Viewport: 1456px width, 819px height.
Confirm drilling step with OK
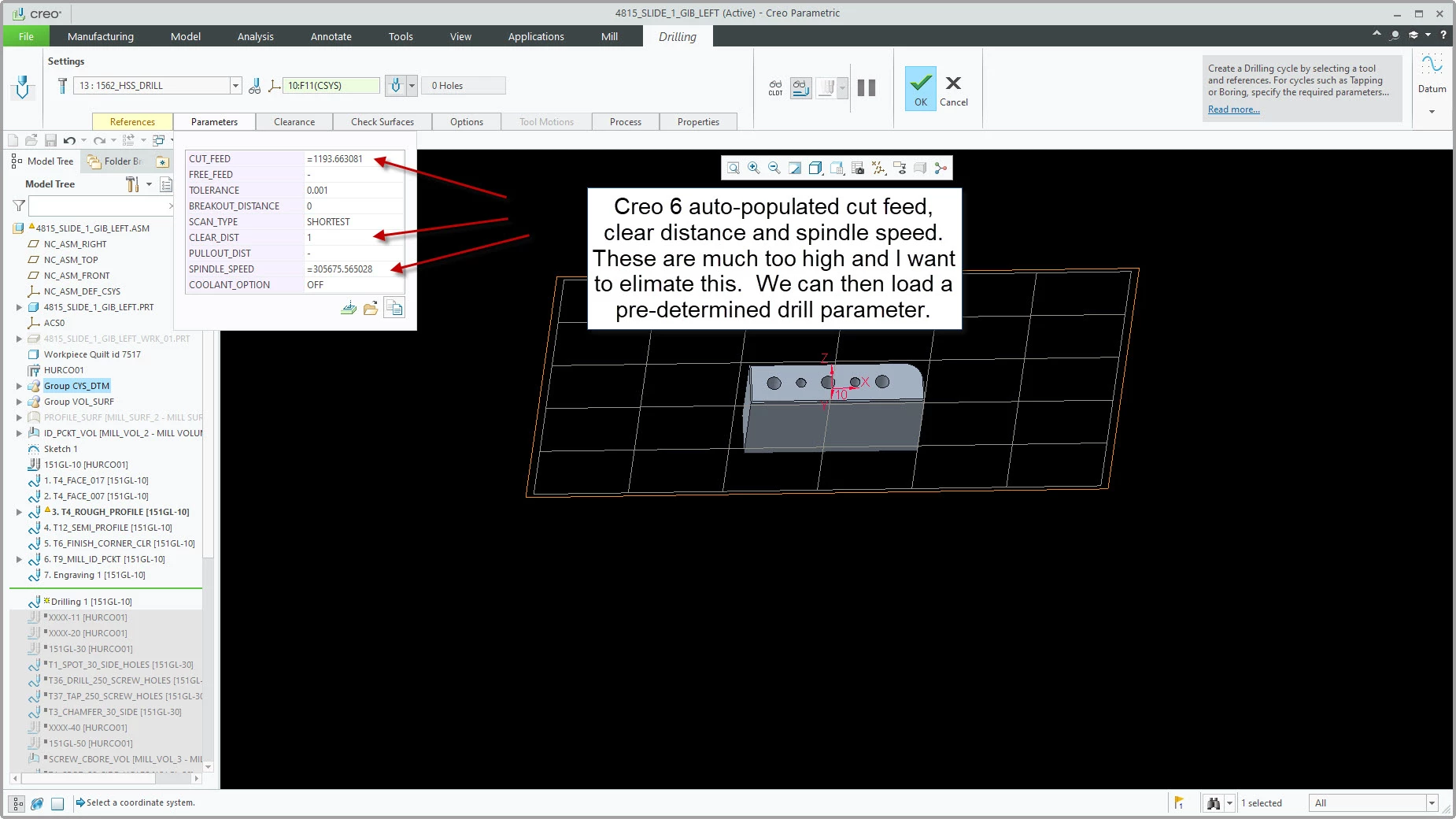pyautogui.click(x=920, y=88)
